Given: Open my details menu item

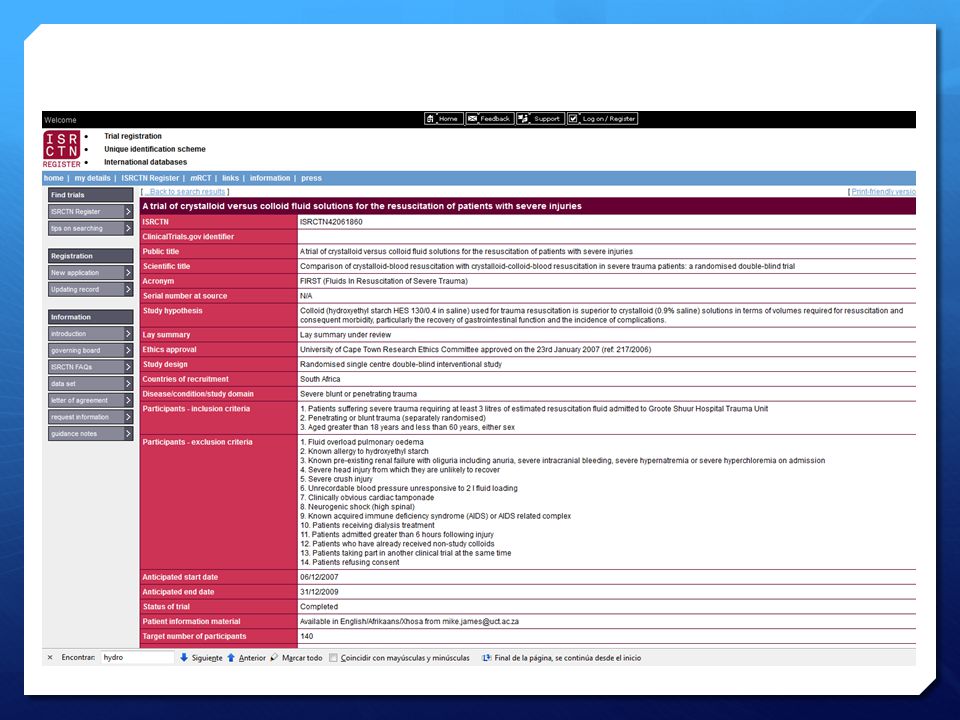Looking at the screenshot, I should coord(92,178).
